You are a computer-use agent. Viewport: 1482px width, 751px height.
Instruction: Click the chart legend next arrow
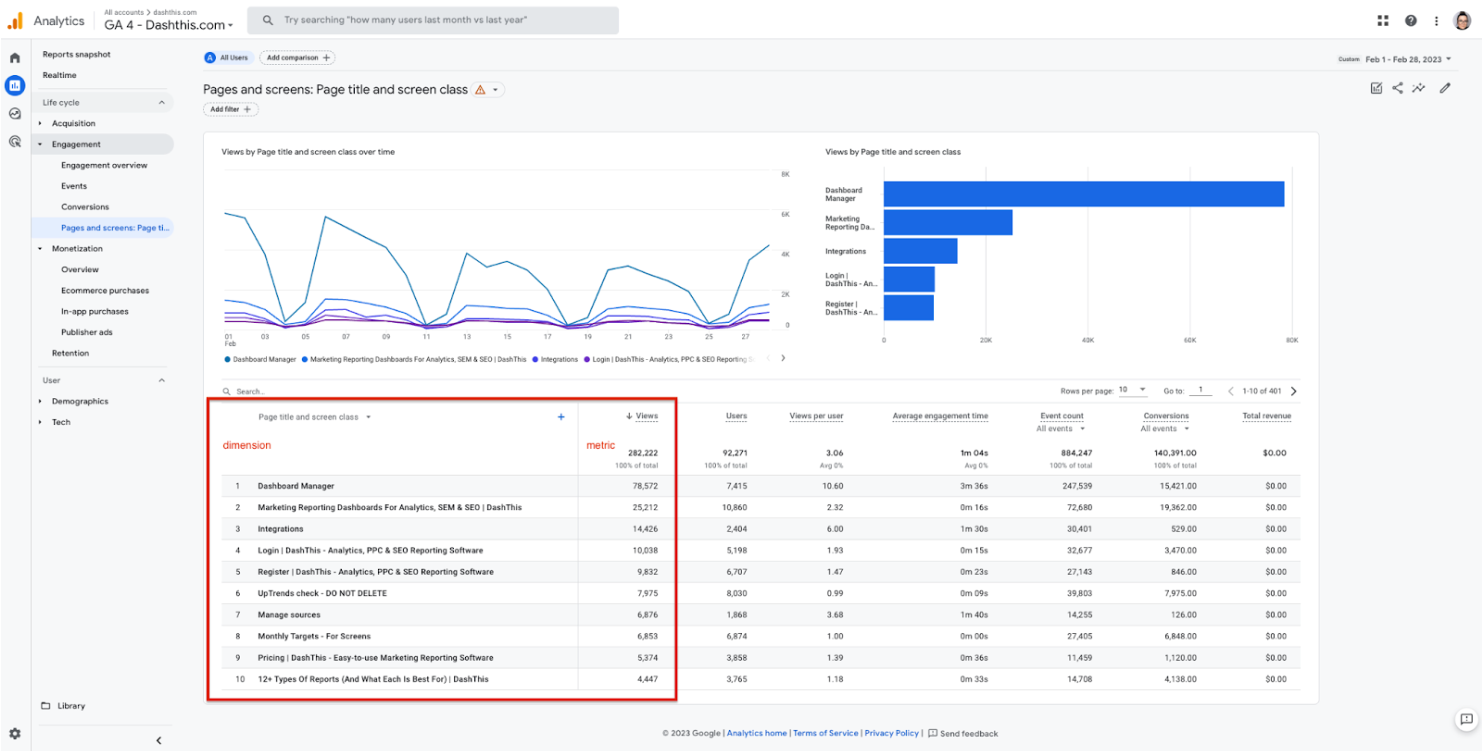[x=783, y=358]
